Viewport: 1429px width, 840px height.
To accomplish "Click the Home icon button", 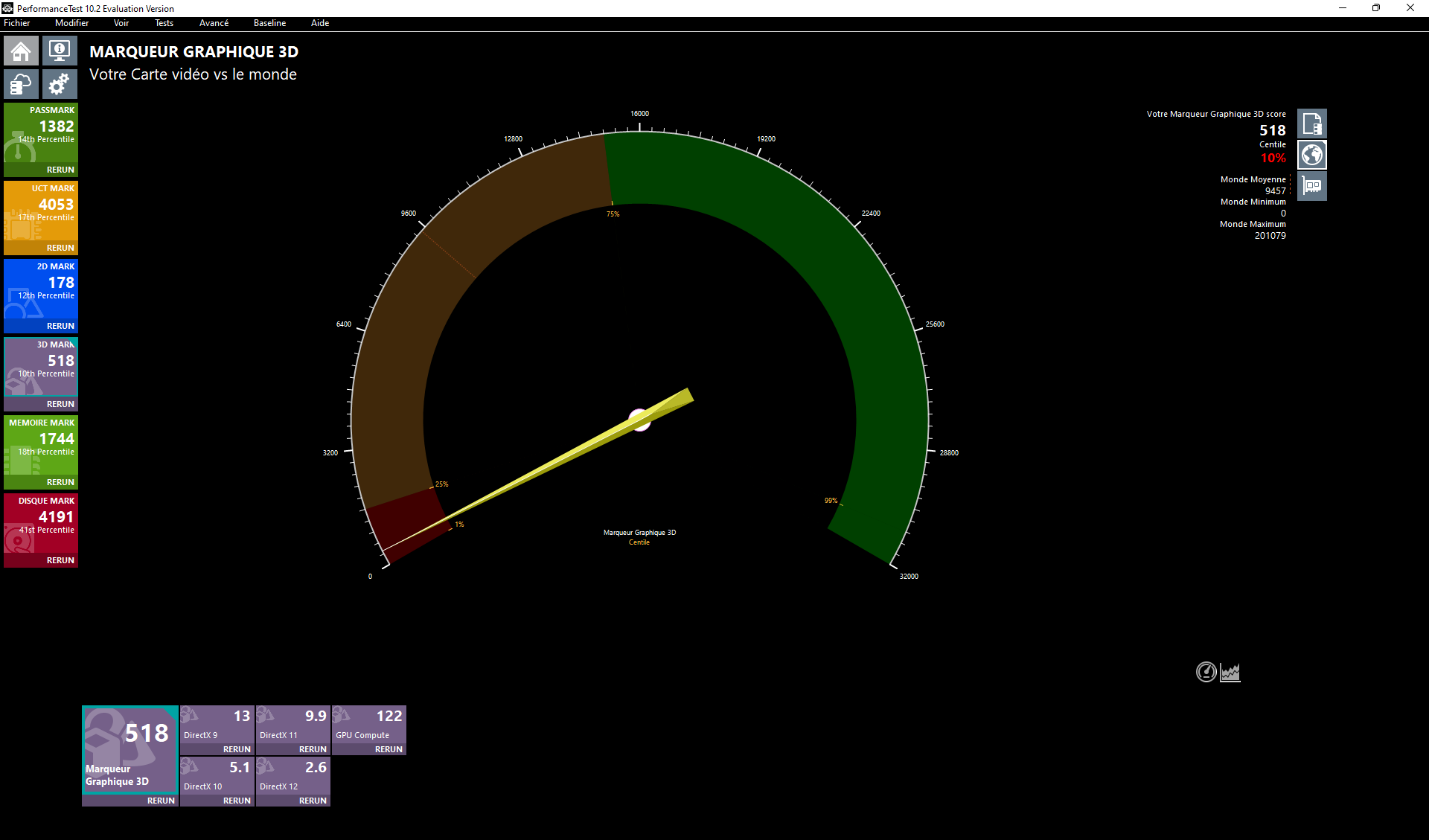I will point(21,51).
